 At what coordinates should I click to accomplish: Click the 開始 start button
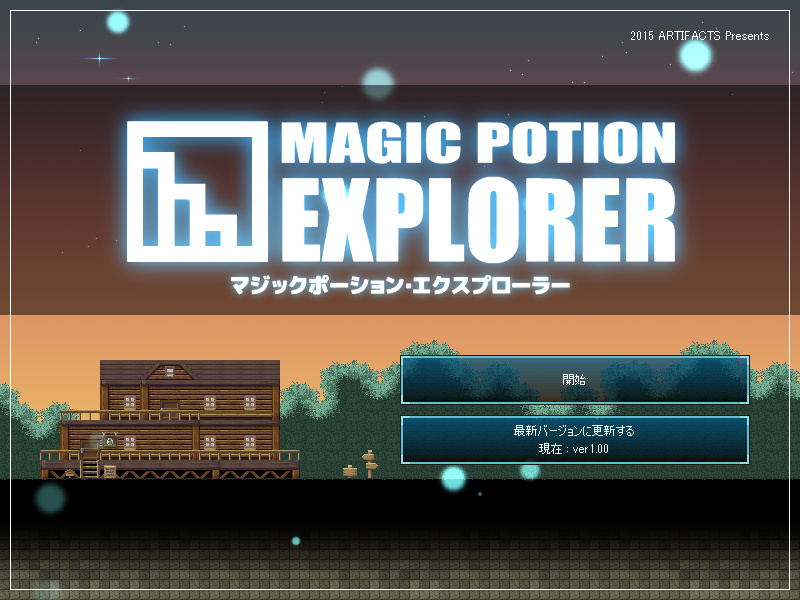(574, 380)
